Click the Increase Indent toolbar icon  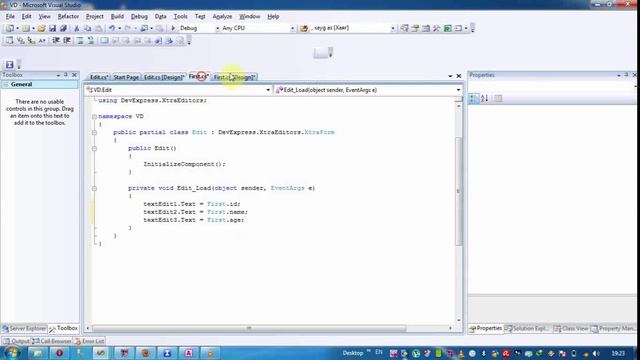click(x=67, y=40)
